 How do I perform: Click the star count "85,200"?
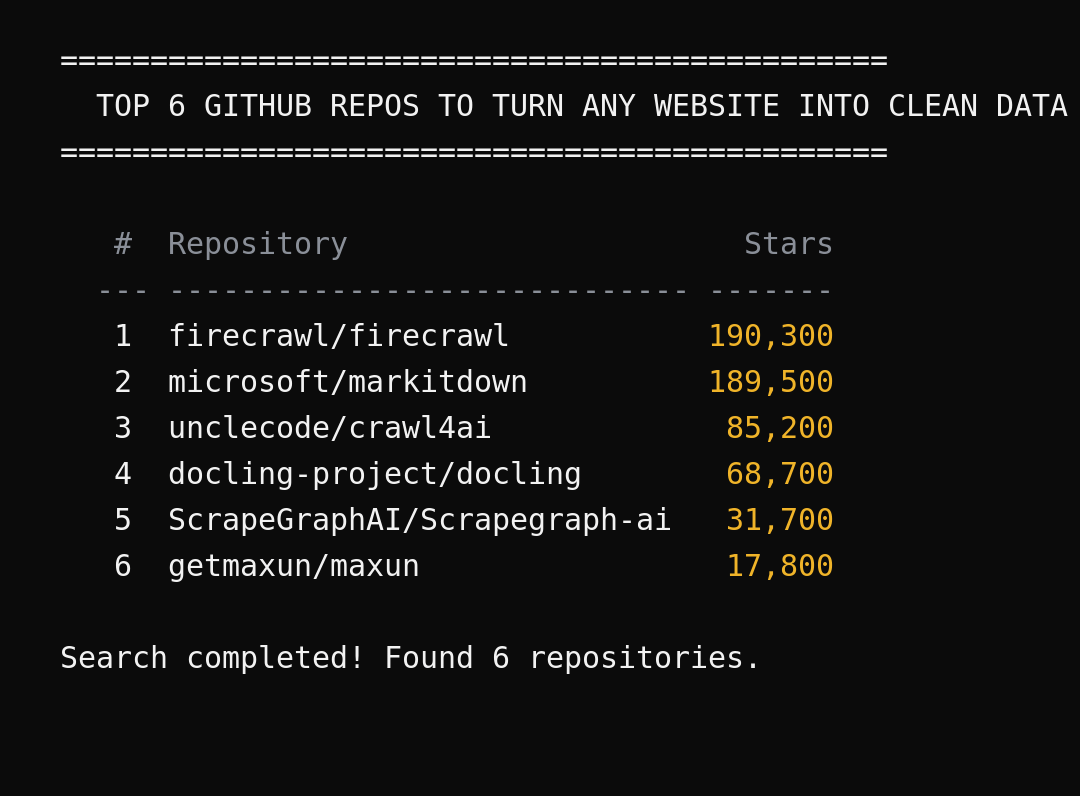[780, 428]
